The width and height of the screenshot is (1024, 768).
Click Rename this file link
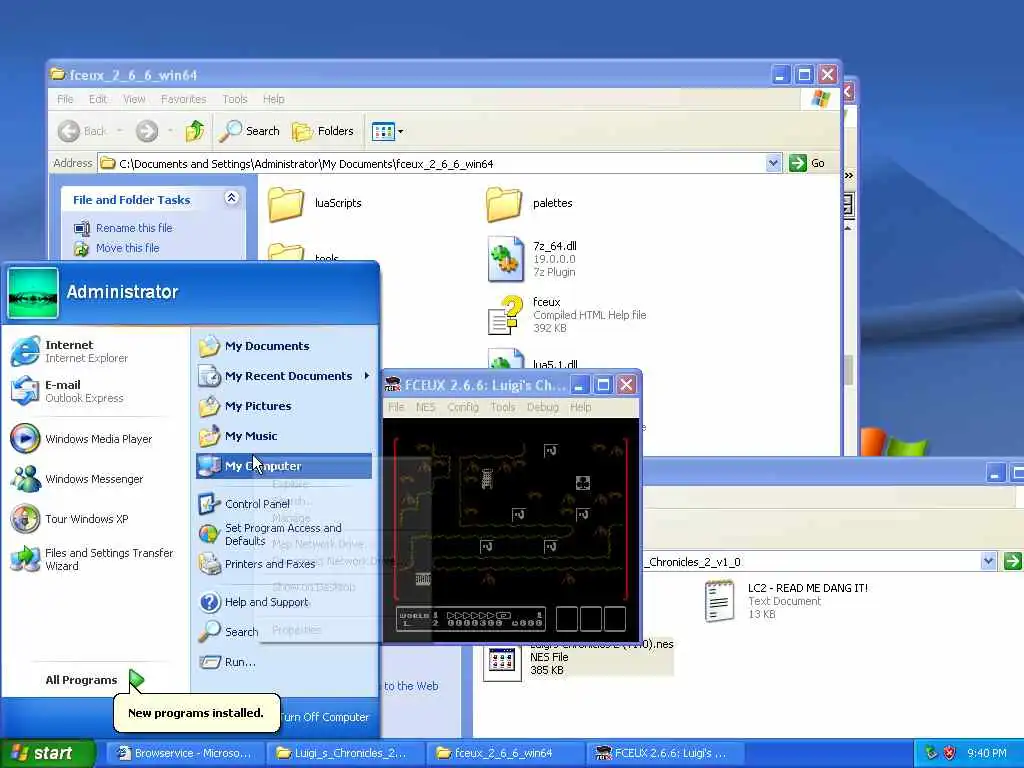134,228
